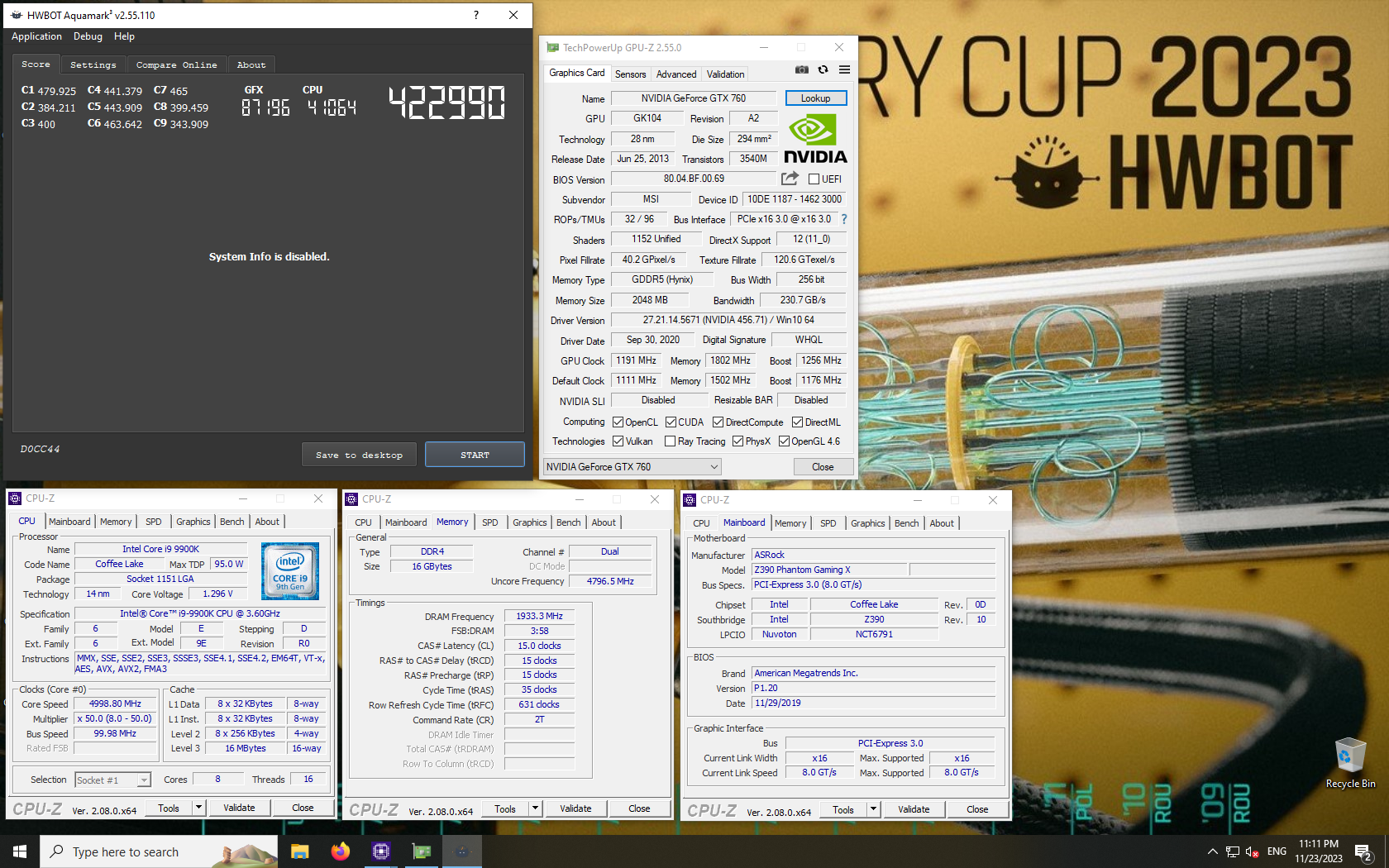Toggle the CUDA checkbox
The height and width of the screenshot is (868, 1389).
(x=671, y=422)
